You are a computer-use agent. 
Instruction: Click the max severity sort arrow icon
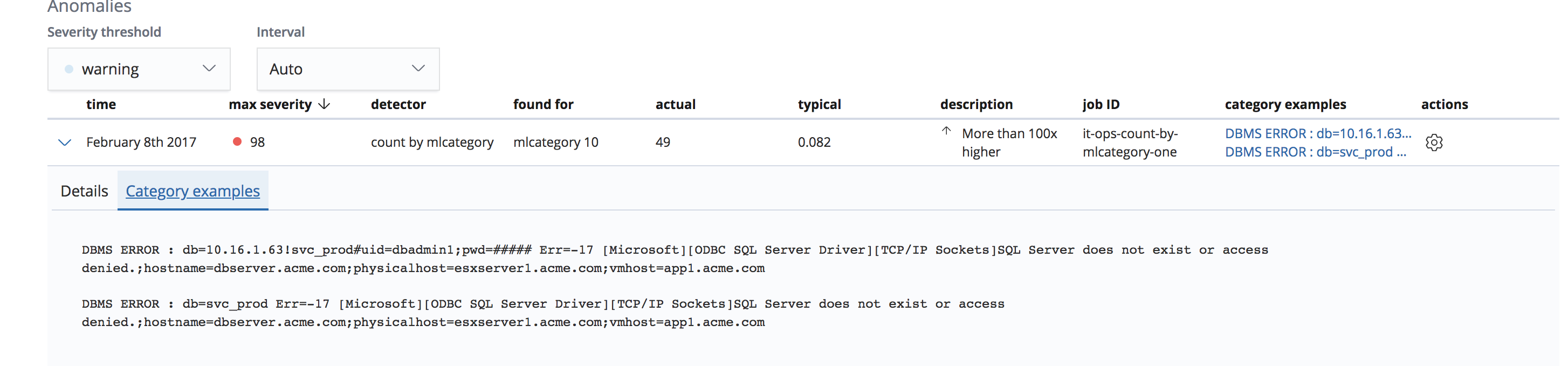(325, 104)
